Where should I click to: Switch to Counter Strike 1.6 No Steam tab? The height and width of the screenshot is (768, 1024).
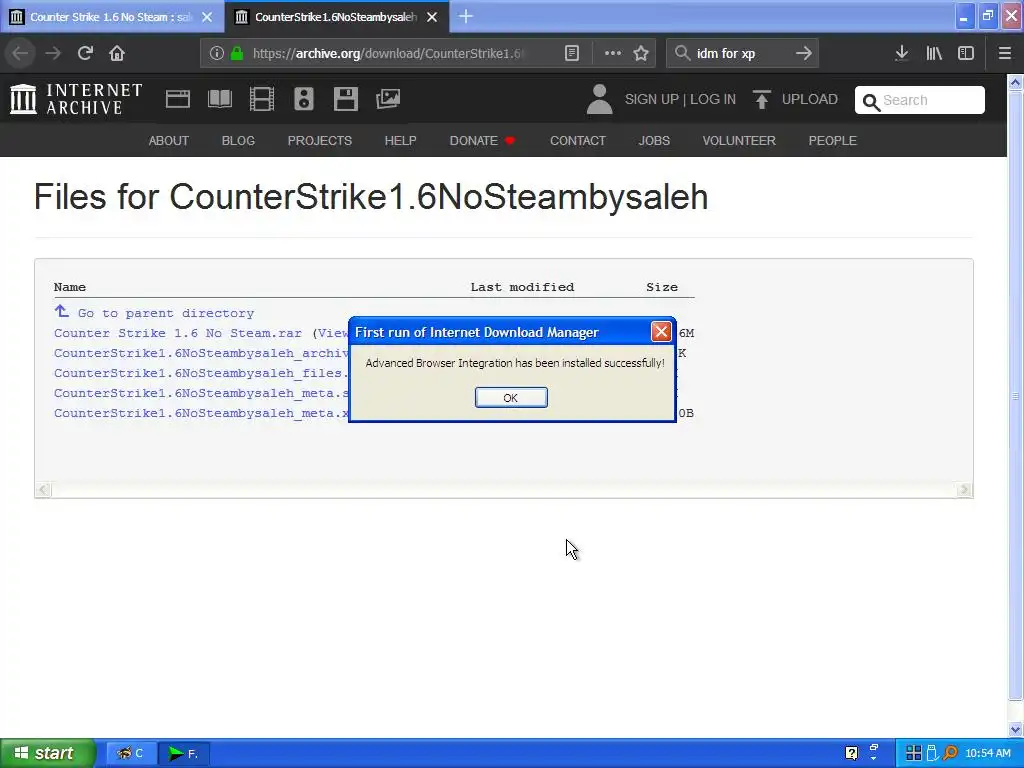click(112, 17)
